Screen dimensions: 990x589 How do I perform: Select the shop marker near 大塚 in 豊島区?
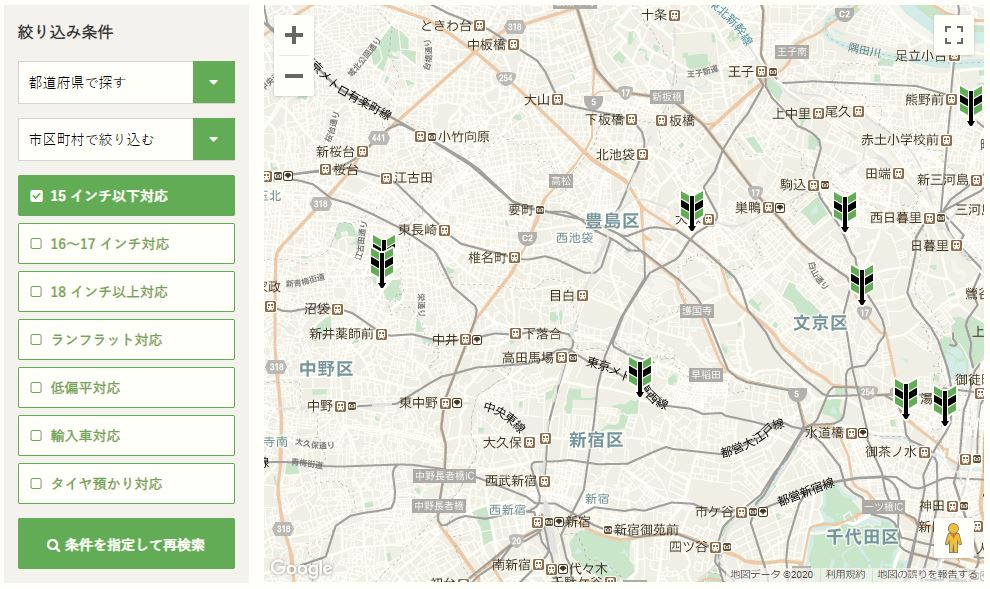tap(692, 211)
